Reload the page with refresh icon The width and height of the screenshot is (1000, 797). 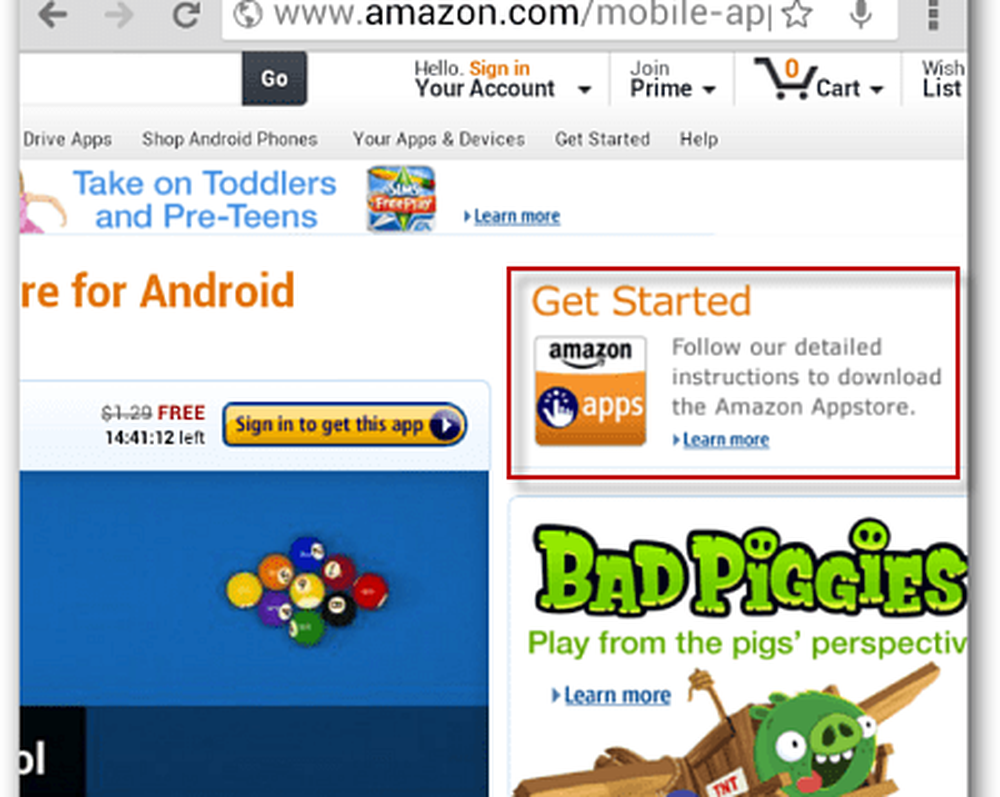(x=186, y=14)
